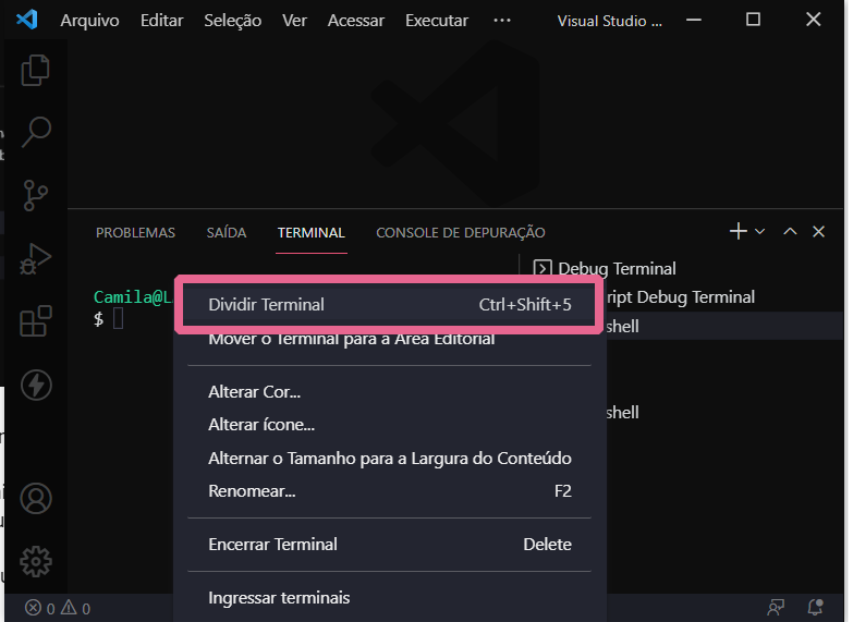
Task: Open the Accounts icon near the bottom
Action: click(35, 498)
